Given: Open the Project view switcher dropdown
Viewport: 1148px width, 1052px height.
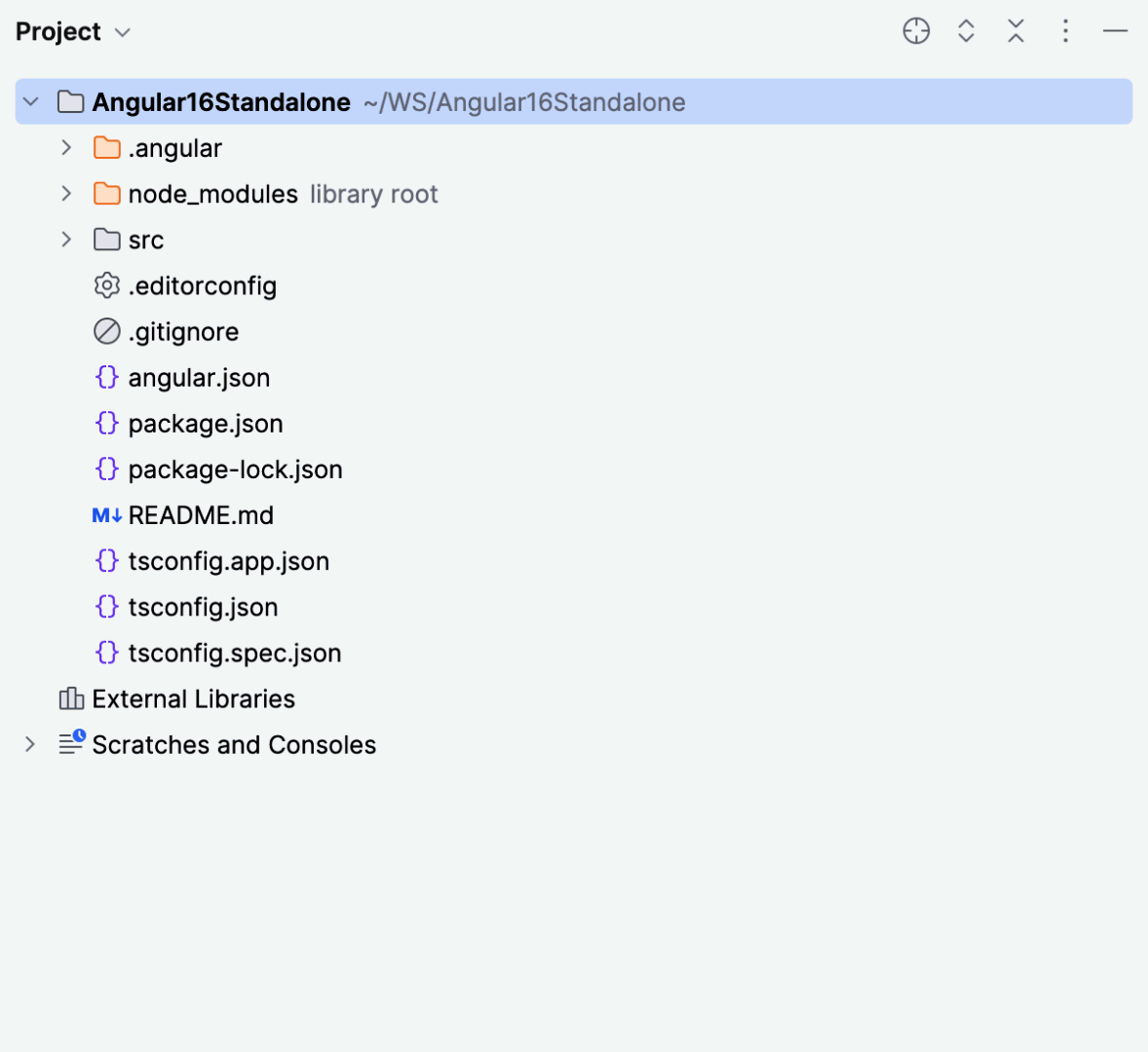Looking at the screenshot, I should pos(122,31).
